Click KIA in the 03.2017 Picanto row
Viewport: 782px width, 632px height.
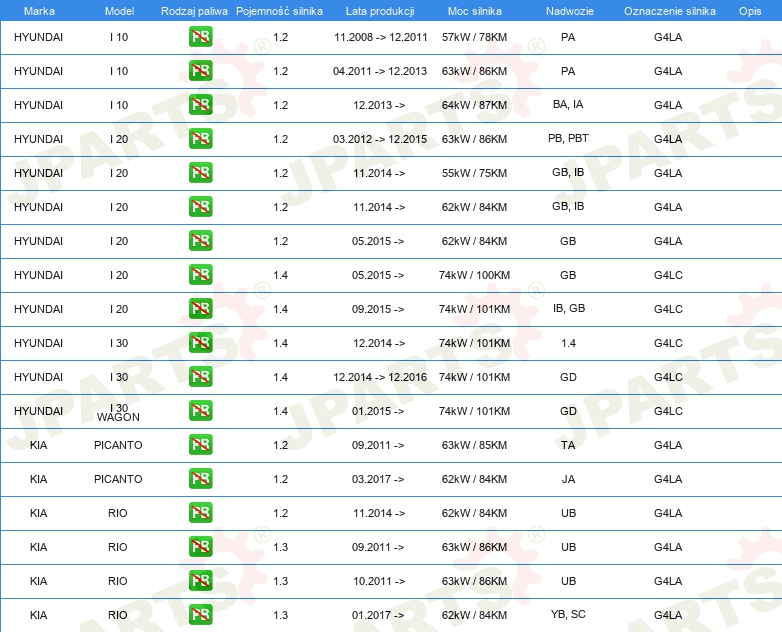(x=38, y=478)
